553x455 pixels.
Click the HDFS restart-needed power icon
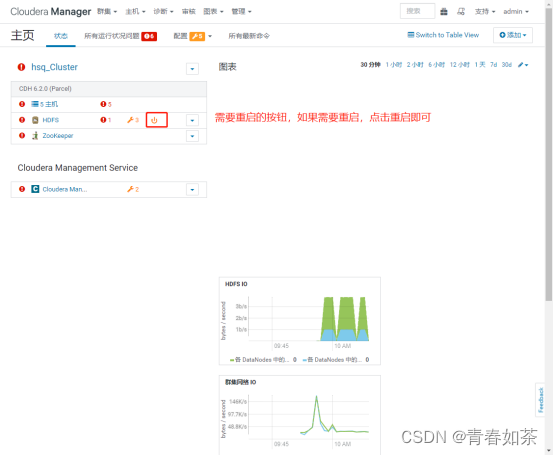pyautogui.click(x=154, y=120)
